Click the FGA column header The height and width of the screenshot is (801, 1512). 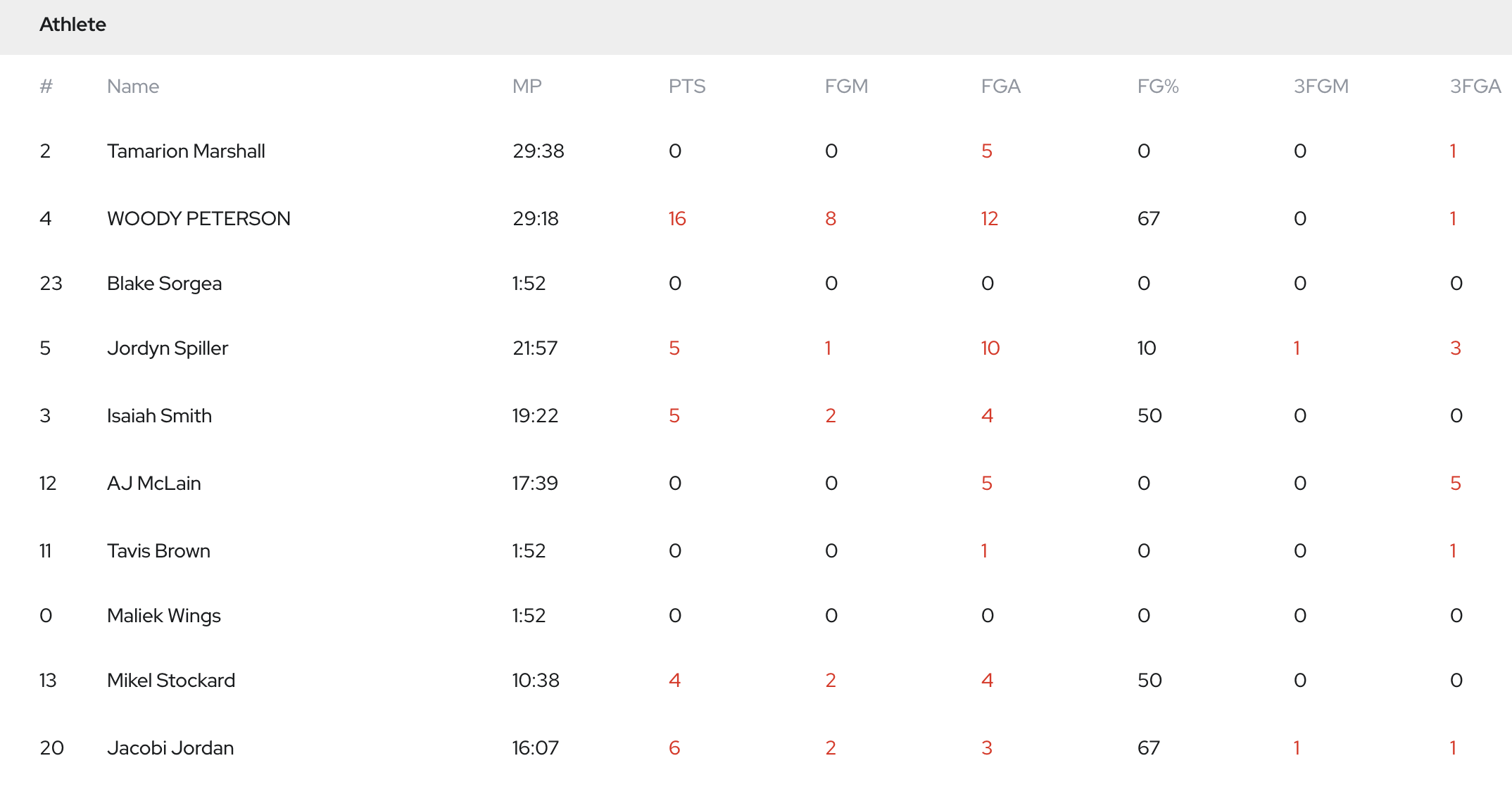(1000, 86)
